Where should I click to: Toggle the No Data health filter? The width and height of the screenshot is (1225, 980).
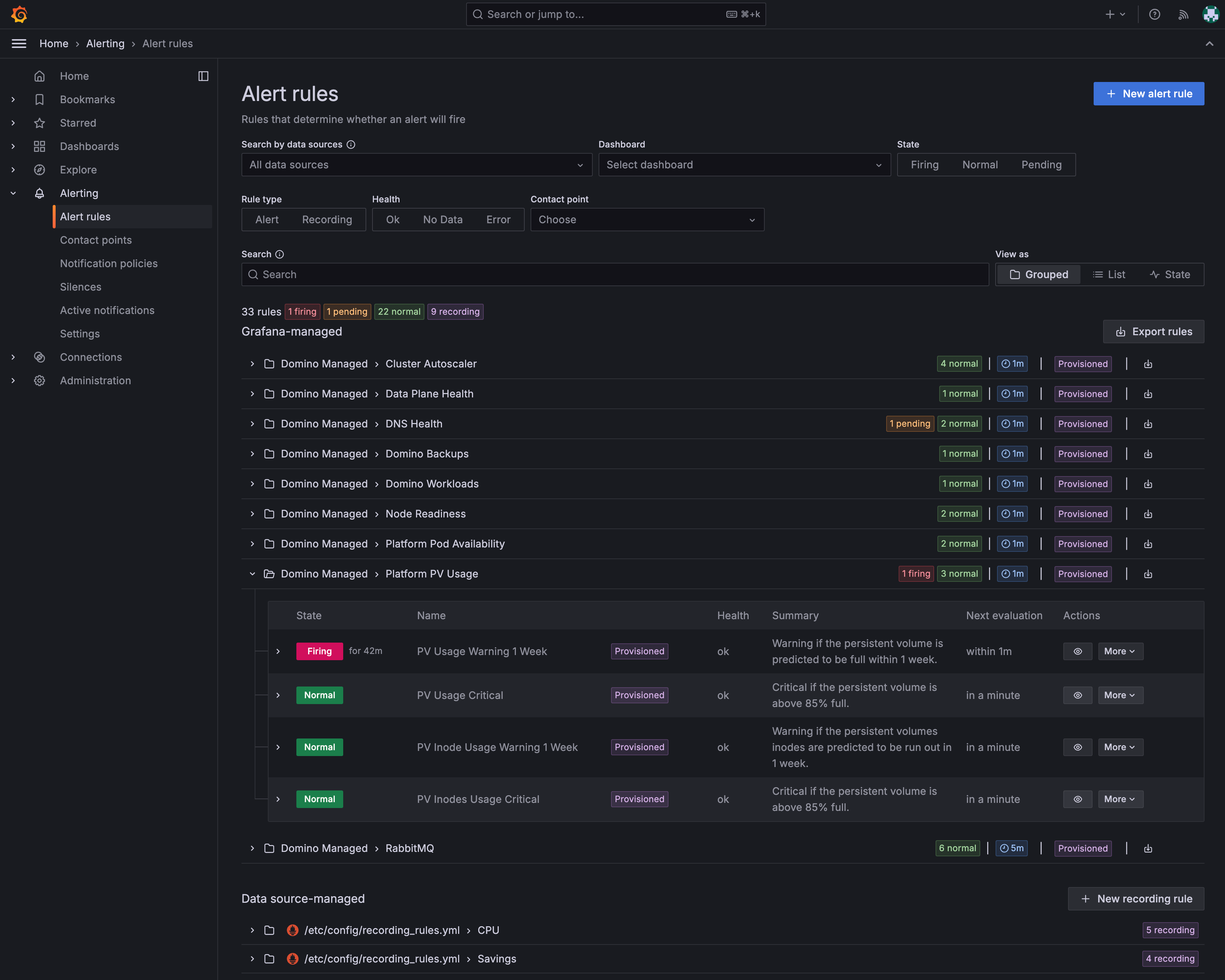(x=443, y=220)
